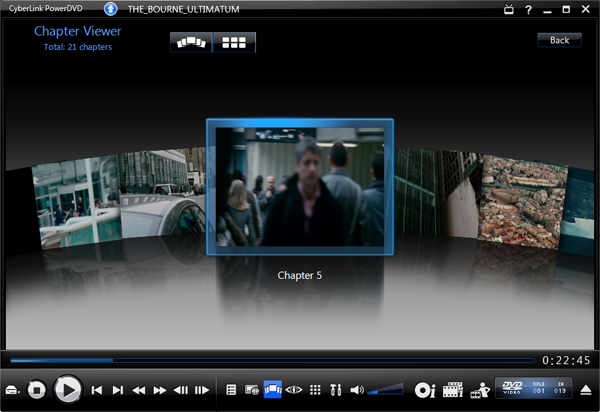The height and width of the screenshot is (412, 600).
Task: Step forward one frame
Action: coord(202,390)
